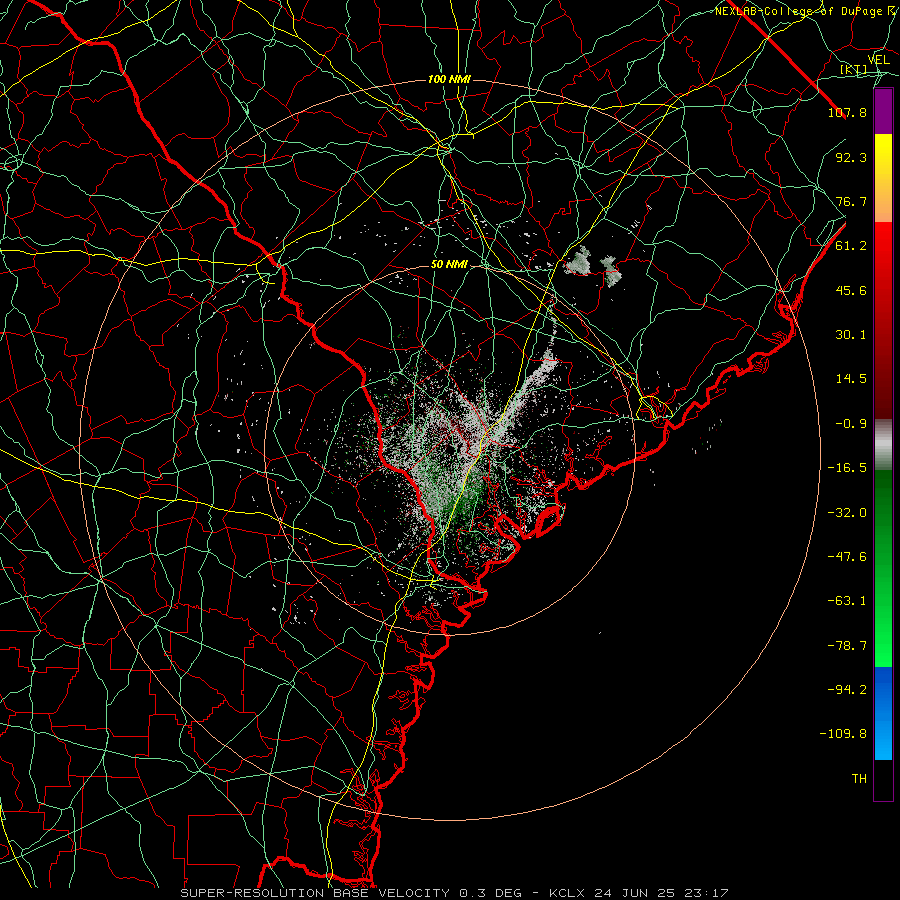Select the -78.7 velocity scale value
The height and width of the screenshot is (900, 900).
(847, 646)
